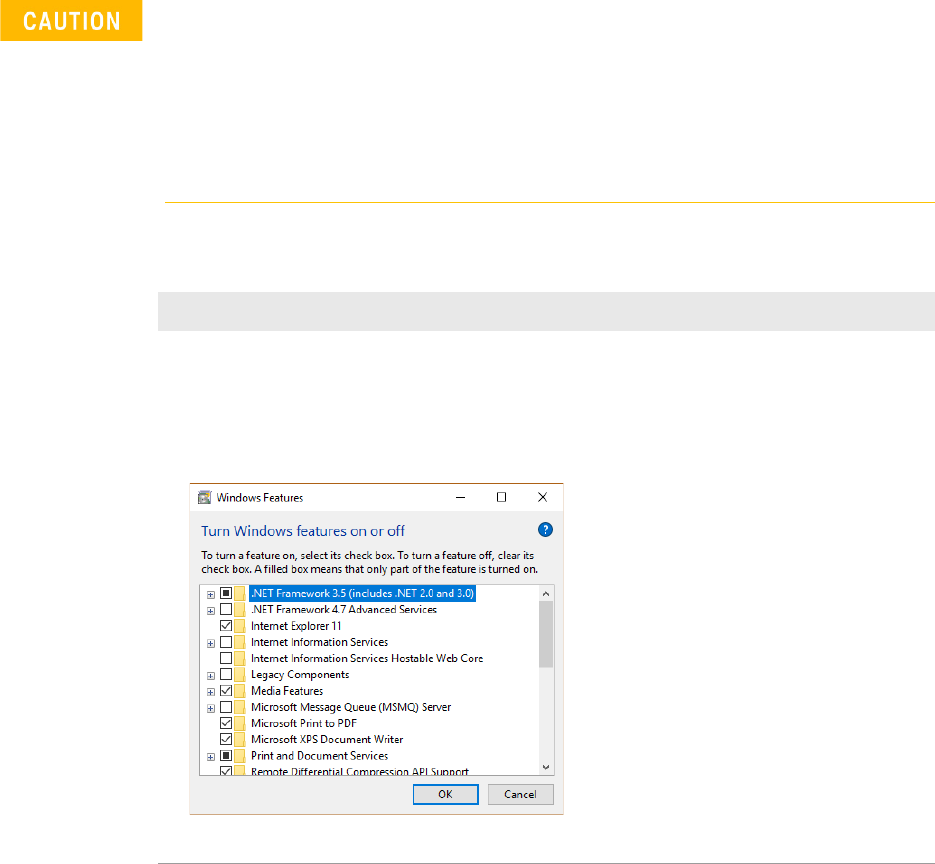Select the Legacy Components label
This screenshot has width=935, height=864.
300,674
